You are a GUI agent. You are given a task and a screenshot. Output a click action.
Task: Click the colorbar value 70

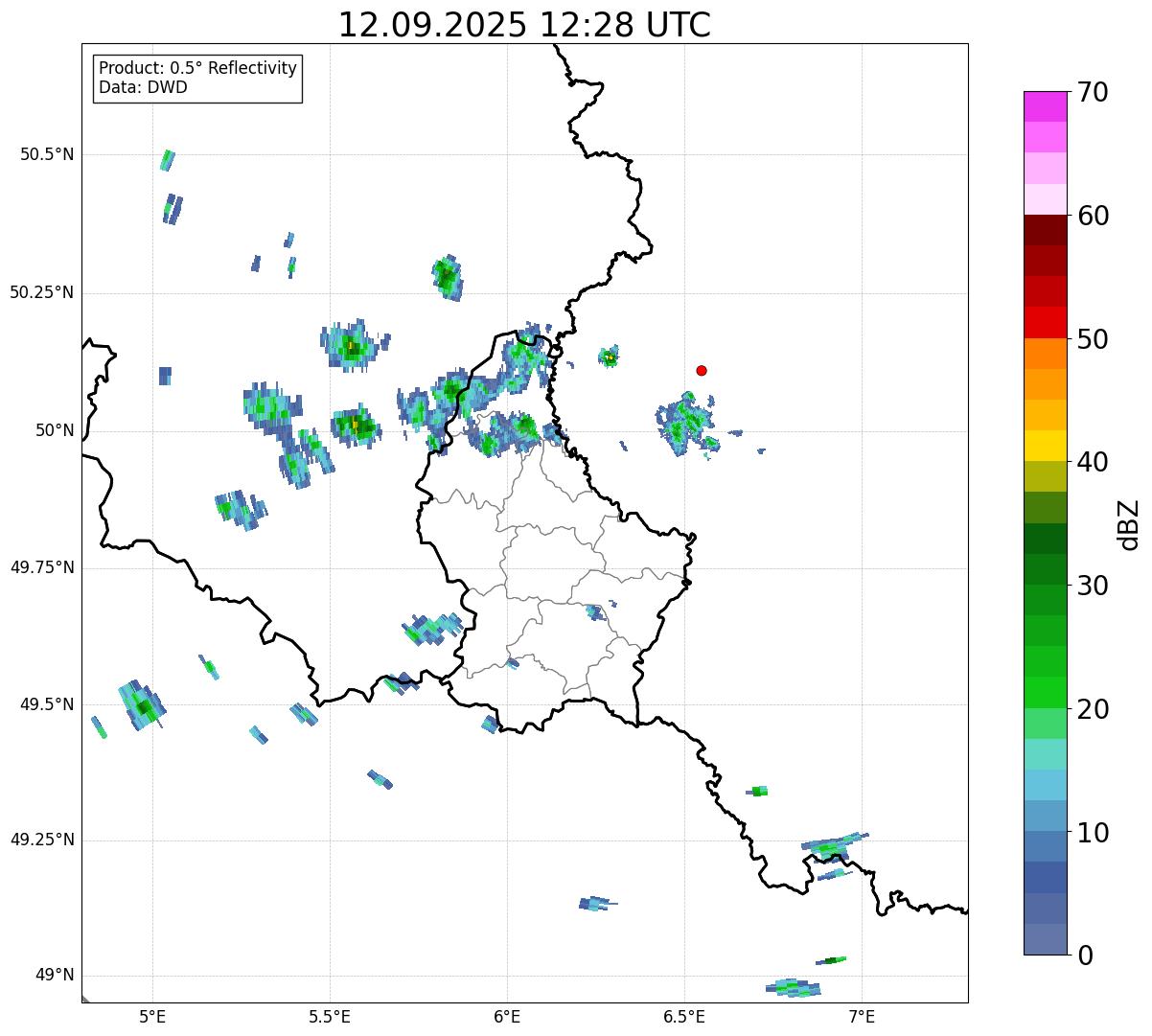[x=1093, y=92]
